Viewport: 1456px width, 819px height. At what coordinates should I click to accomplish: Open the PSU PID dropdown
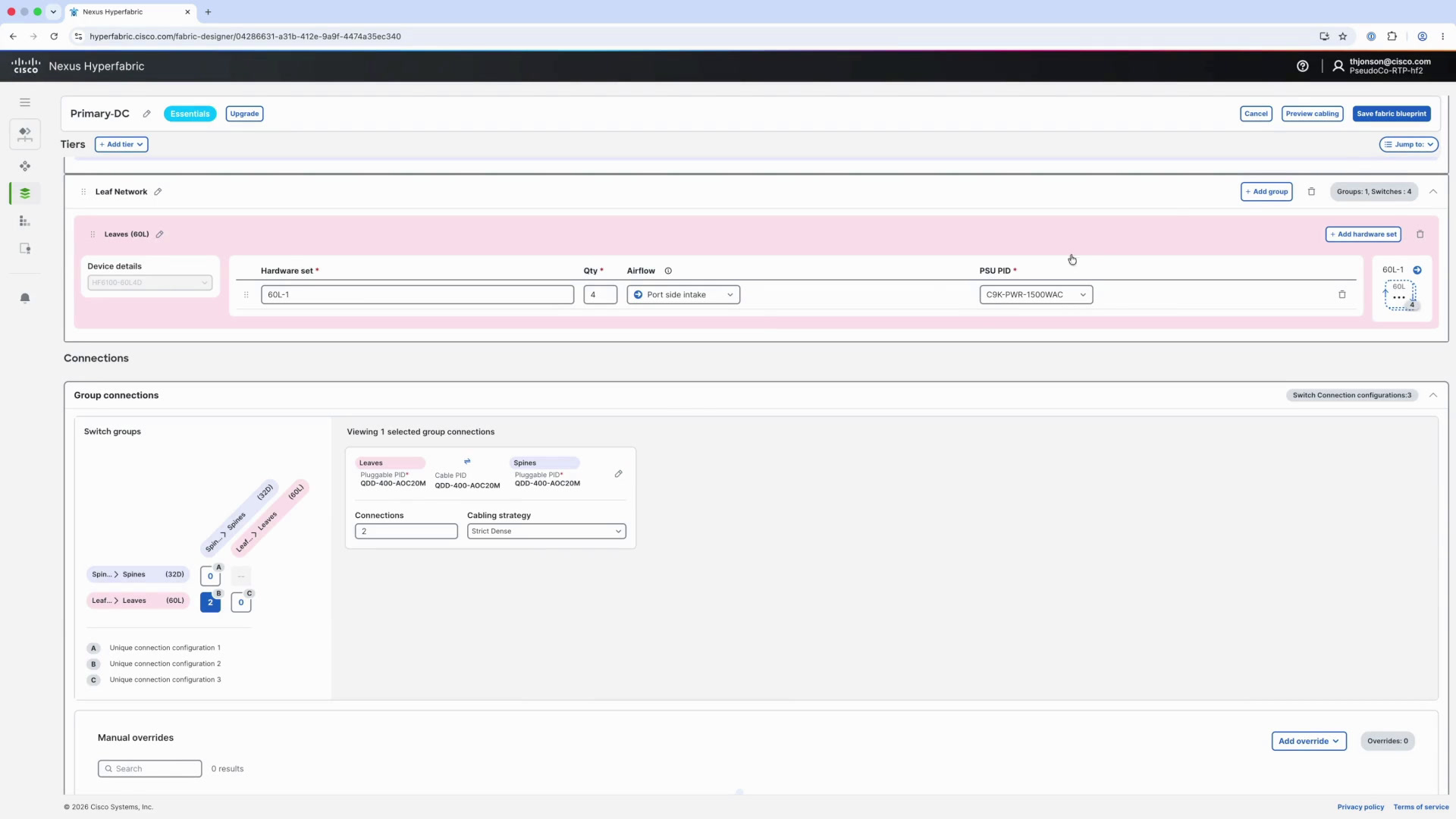click(x=1036, y=294)
